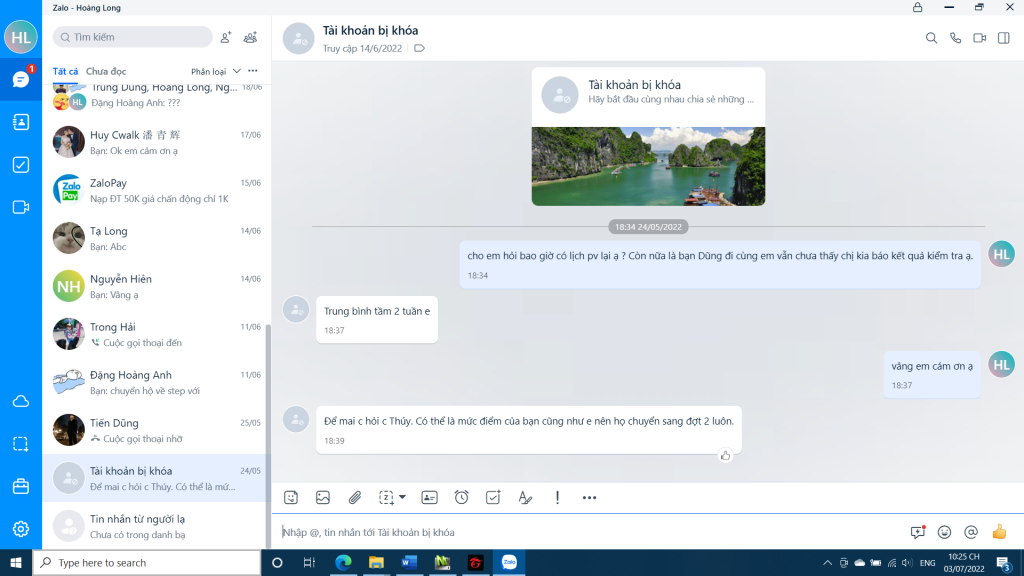Toggle priority message exclamation mark
The width and height of the screenshot is (1024, 576).
click(x=557, y=497)
